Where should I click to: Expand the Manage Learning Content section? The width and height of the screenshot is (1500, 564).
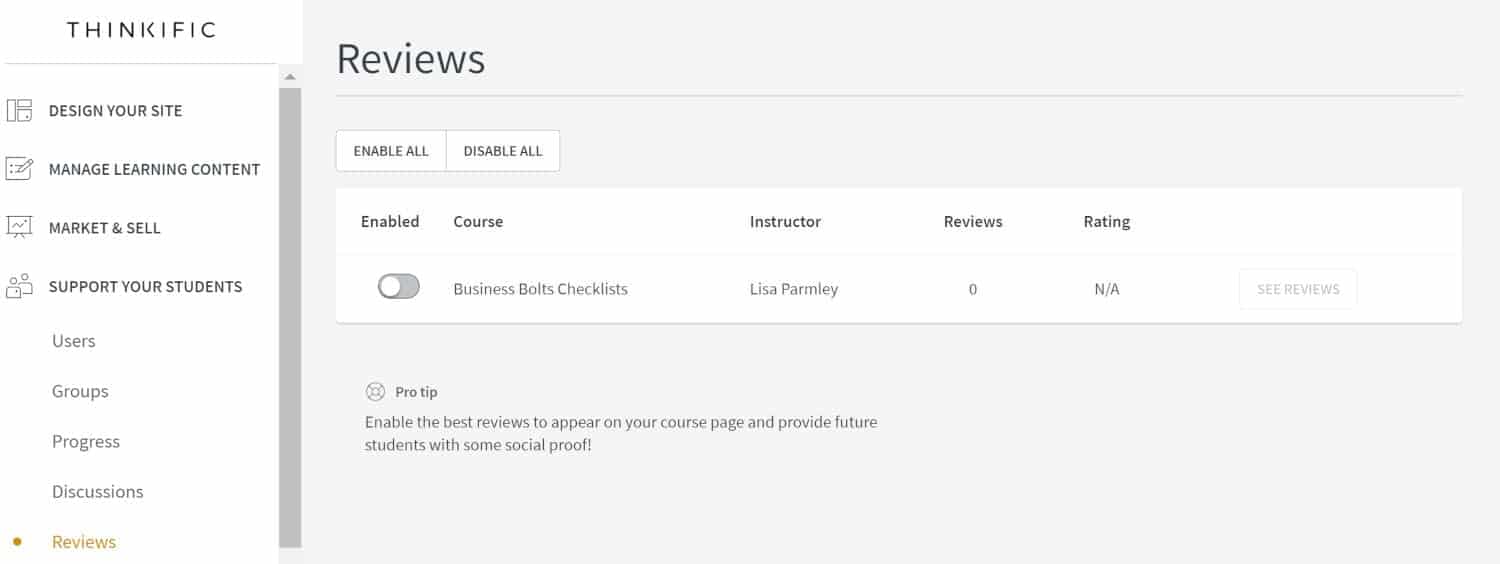click(x=154, y=169)
